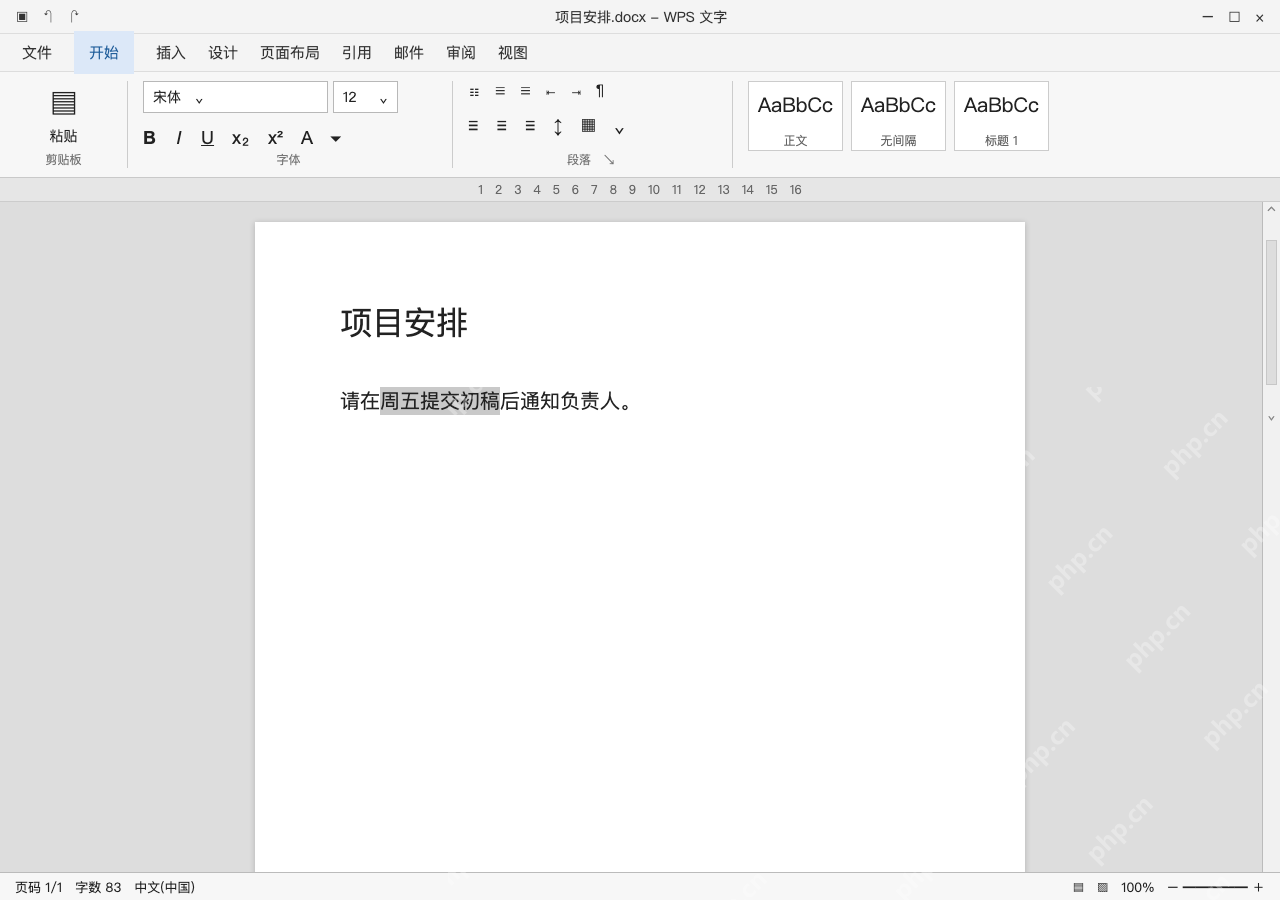The width and height of the screenshot is (1280, 900).
Task: Click the scrollbar down arrow
Action: [1271, 418]
